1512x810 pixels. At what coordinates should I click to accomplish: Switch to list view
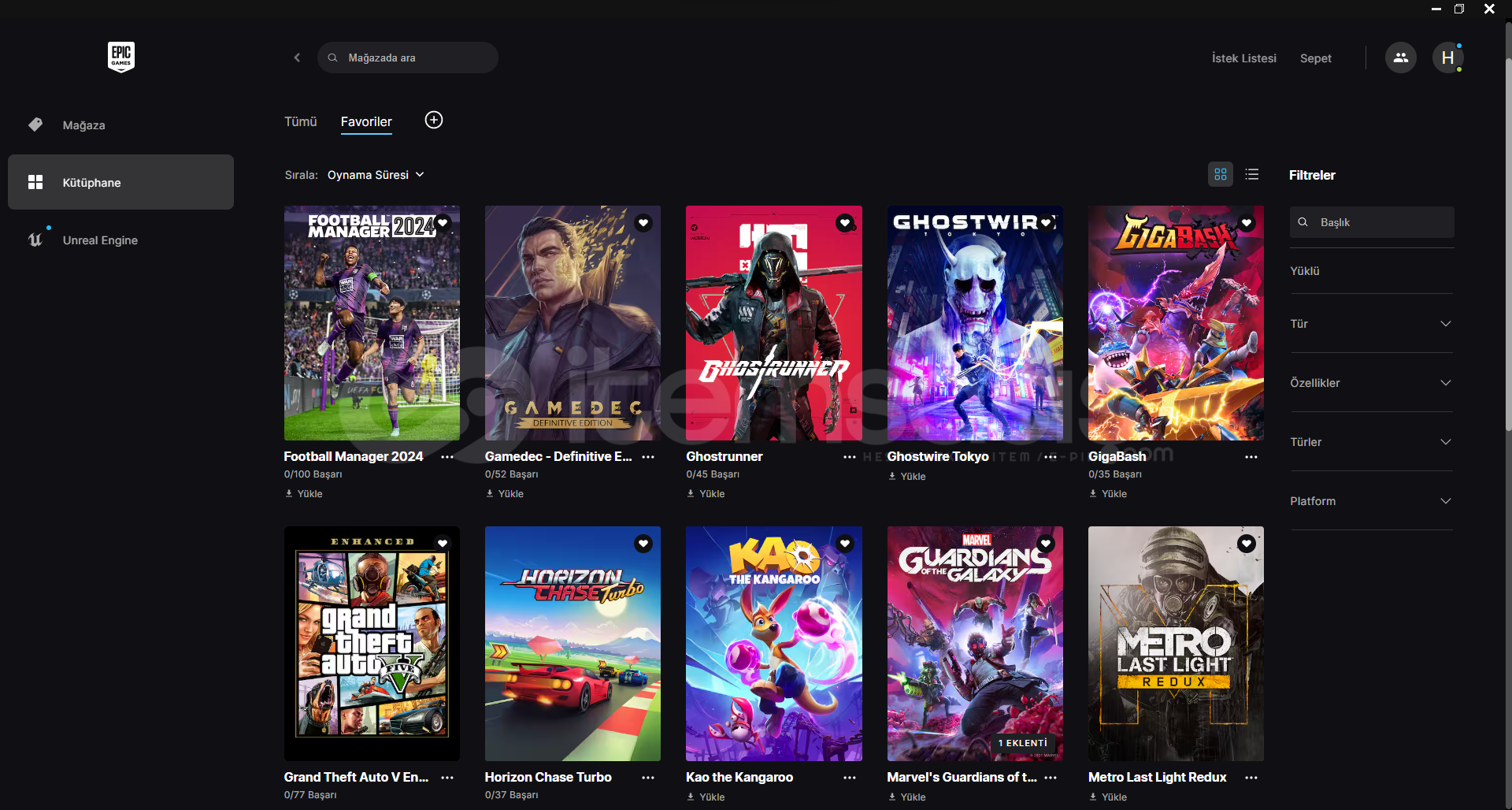point(1252,174)
